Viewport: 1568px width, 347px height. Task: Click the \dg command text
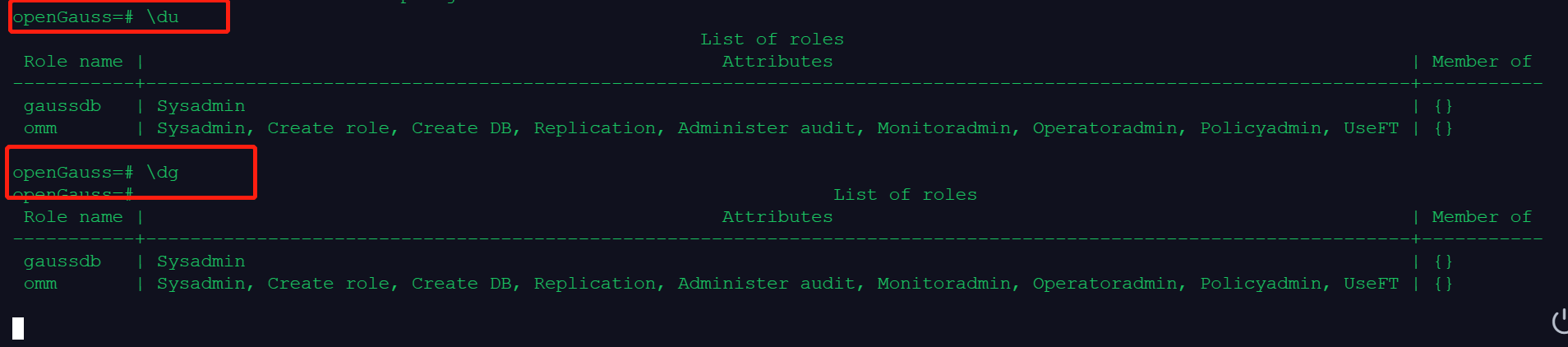click(x=163, y=173)
